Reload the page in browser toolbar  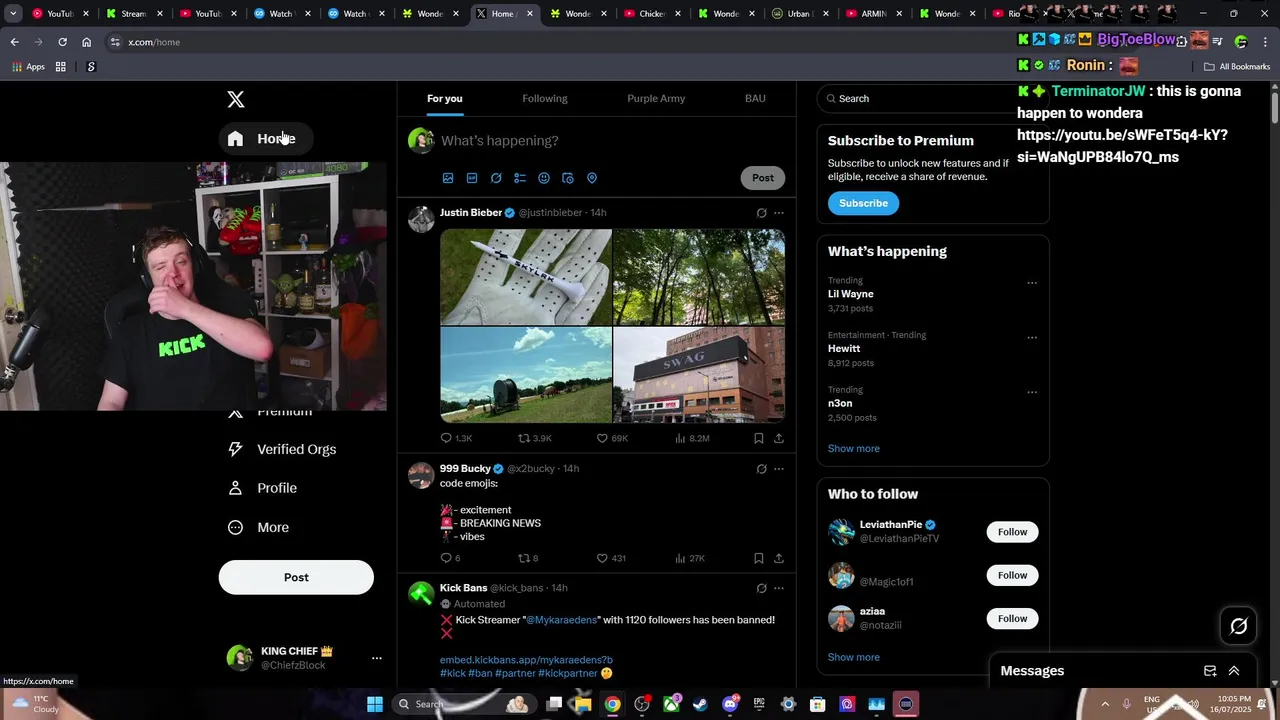(x=62, y=42)
